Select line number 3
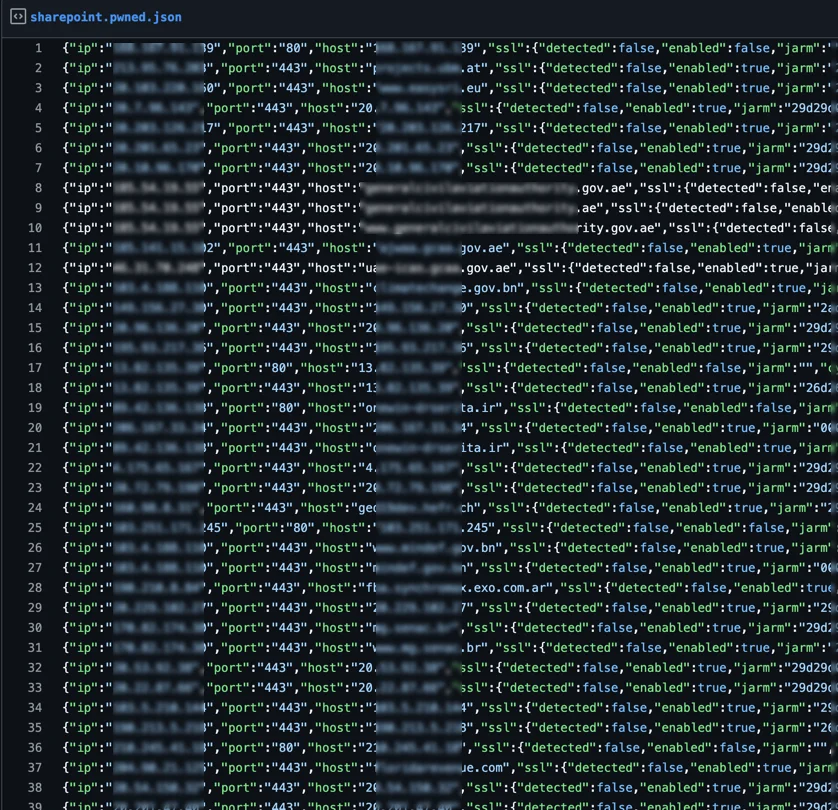Viewport: 838px width, 810px height. click(38, 88)
